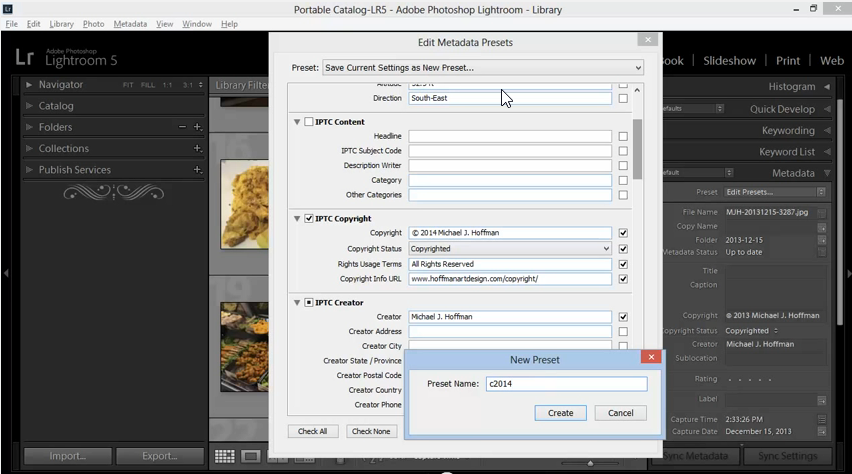
Task: Click the Rights Usage Terms input field
Action: (x=510, y=264)
